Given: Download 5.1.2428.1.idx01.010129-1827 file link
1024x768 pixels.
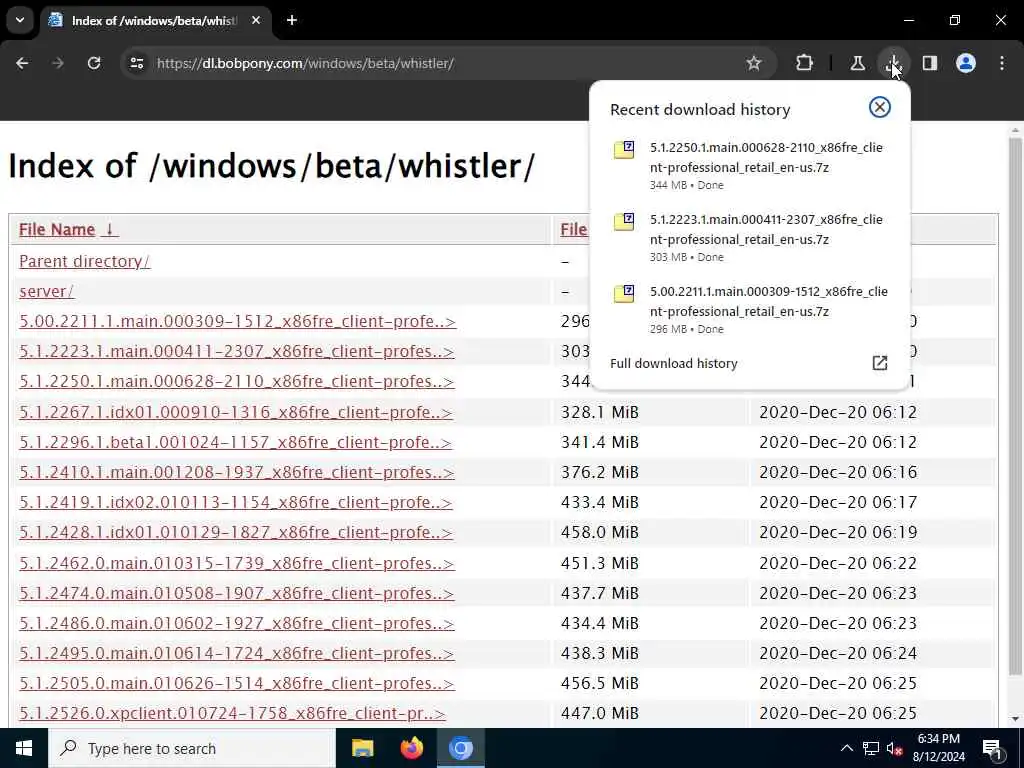Looking at the screenshot, I should [235, 532].
